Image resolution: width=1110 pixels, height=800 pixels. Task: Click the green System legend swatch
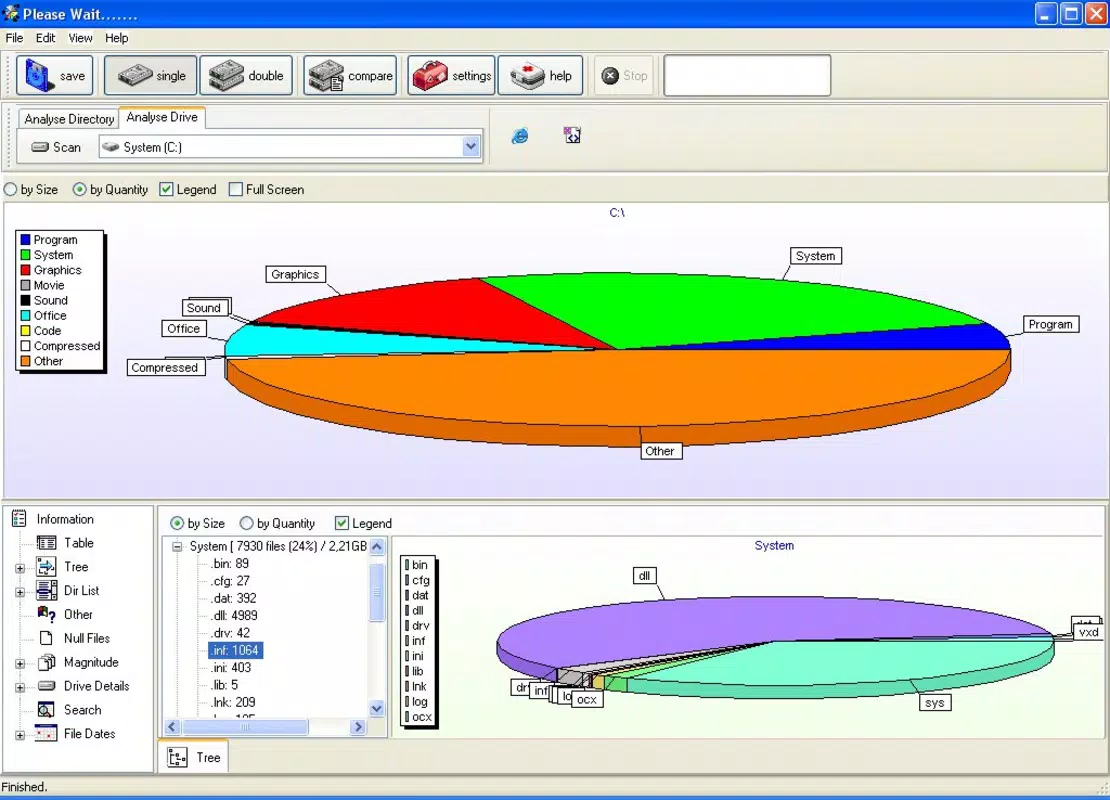tap(25, 255)
